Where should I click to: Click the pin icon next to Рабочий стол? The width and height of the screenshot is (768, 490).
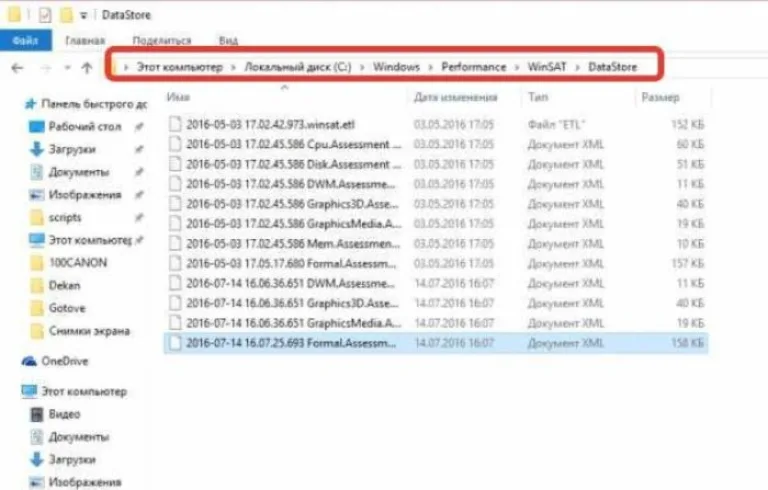click(x=140, y=127)
